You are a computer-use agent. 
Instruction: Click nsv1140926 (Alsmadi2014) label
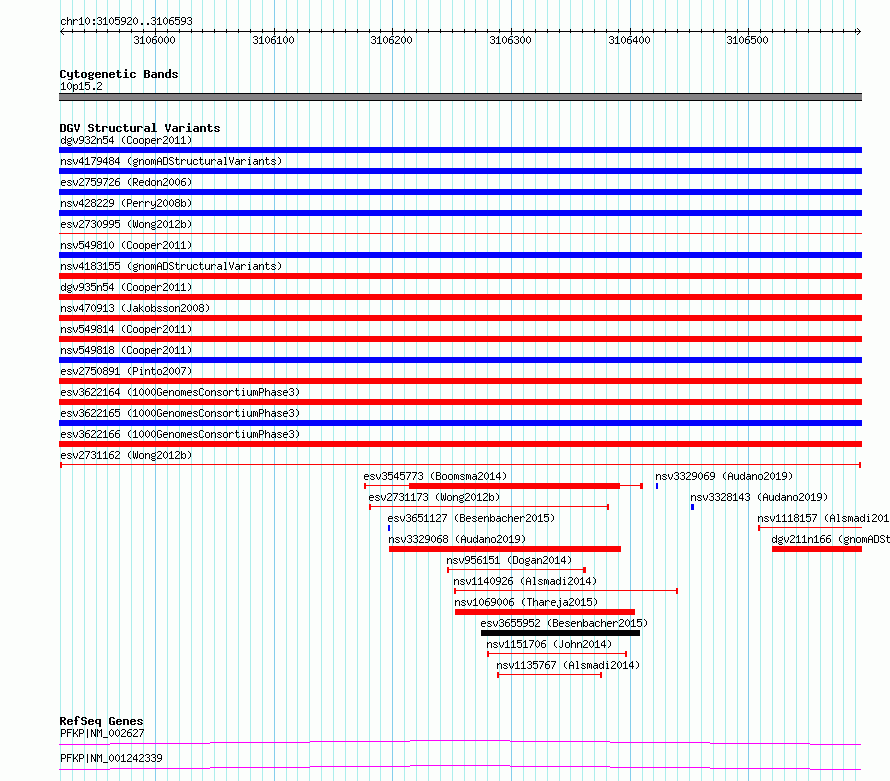pos(525,581)
